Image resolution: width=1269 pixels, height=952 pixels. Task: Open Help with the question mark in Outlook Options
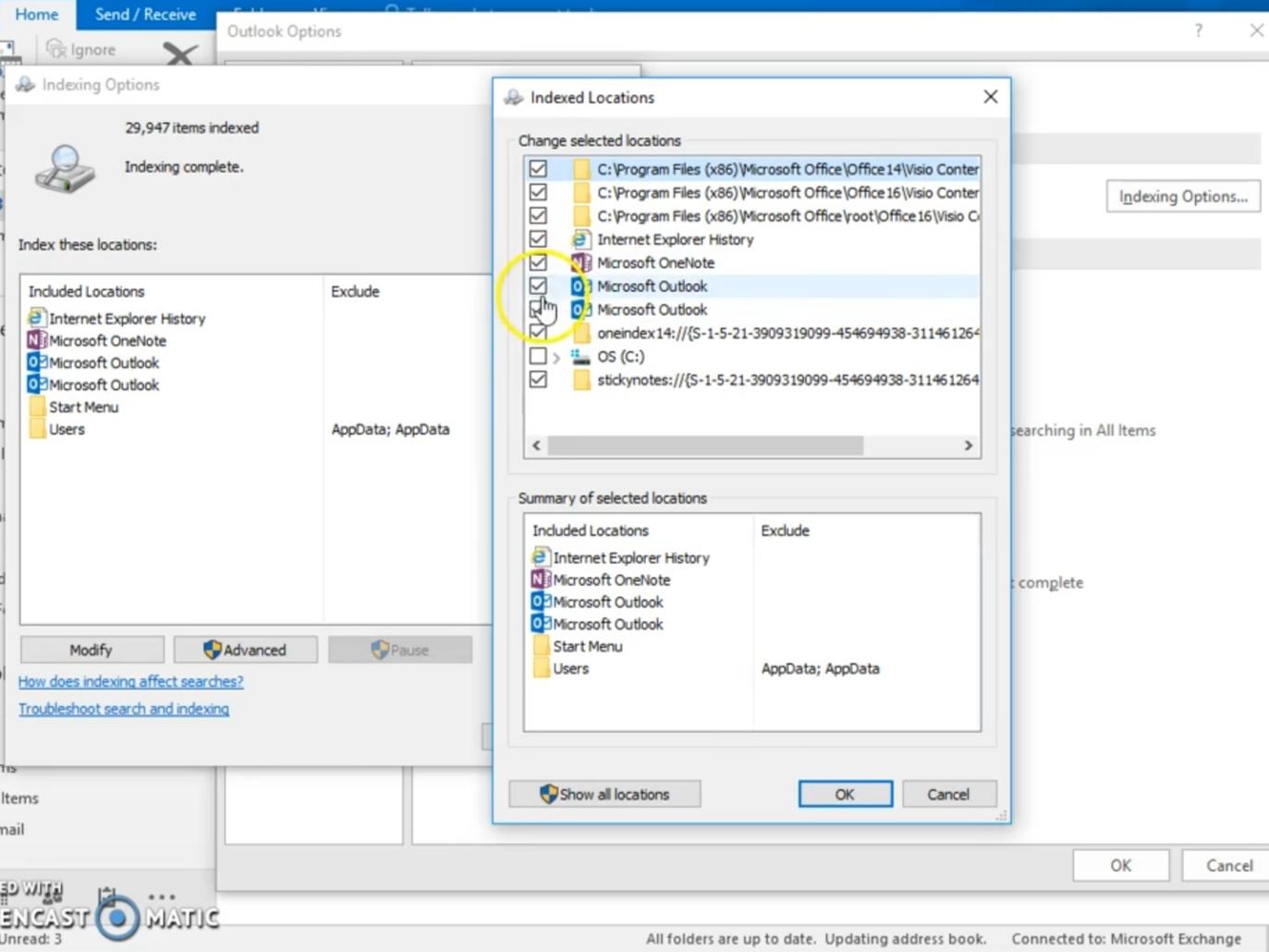(x=1199, y=31)
